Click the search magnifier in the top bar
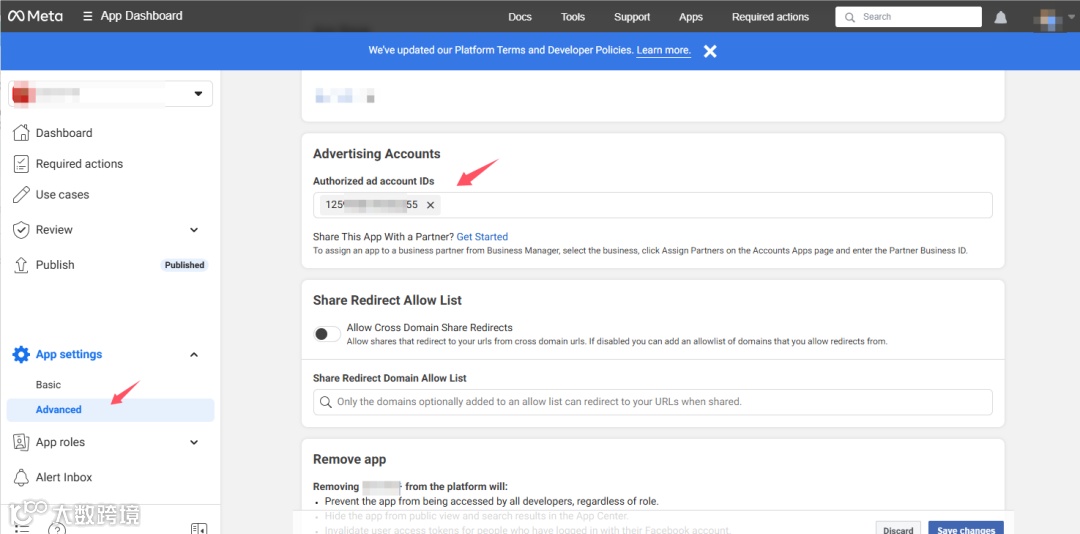 coord(851,17)
